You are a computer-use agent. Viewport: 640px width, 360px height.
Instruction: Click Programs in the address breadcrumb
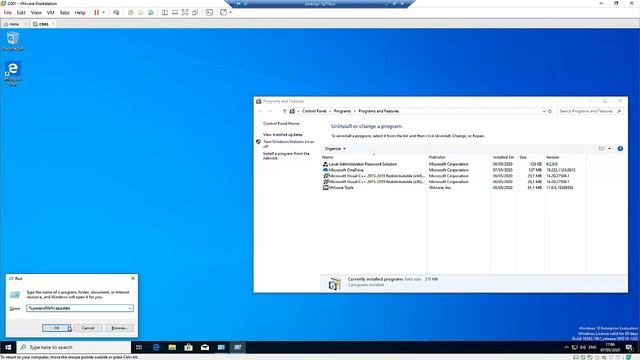pos(342,111)
